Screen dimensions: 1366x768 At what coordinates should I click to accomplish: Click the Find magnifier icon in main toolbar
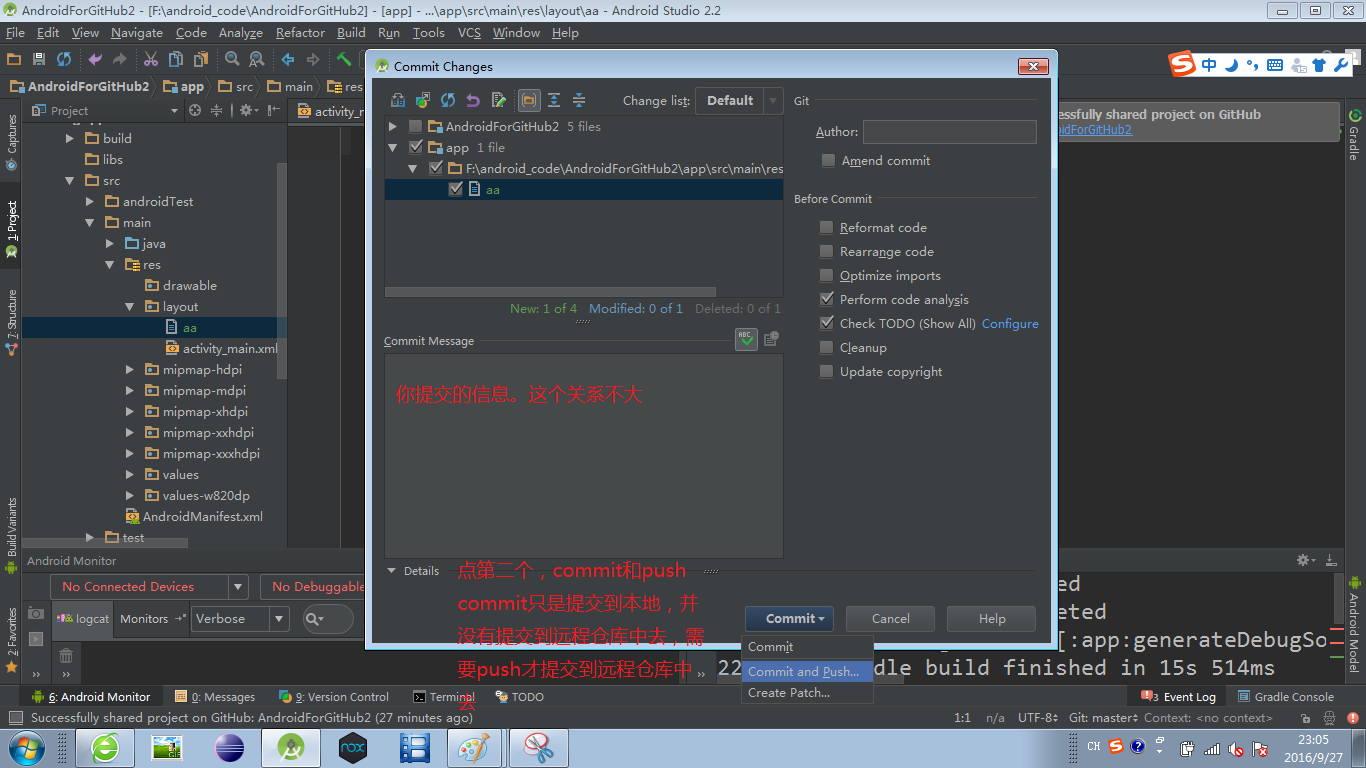232,59
